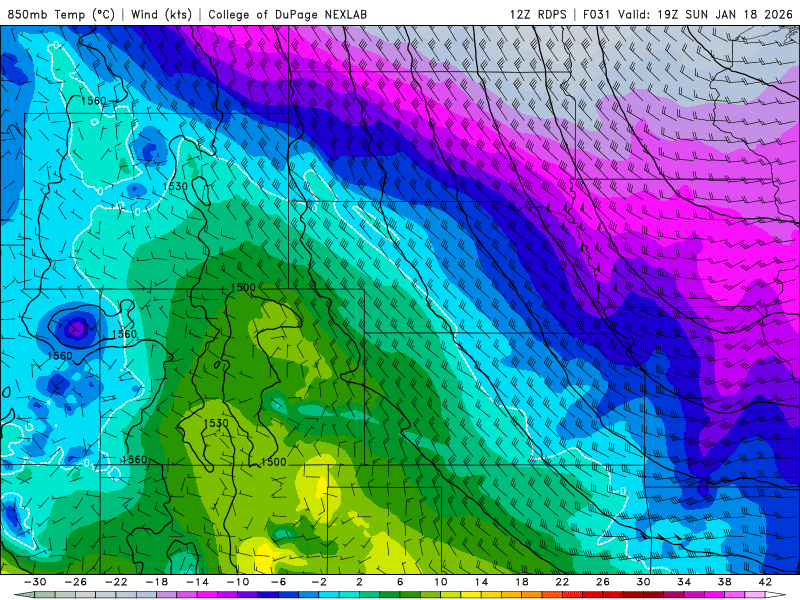Select the -18 scale label
800x600 pixels.
coord(157,582)
